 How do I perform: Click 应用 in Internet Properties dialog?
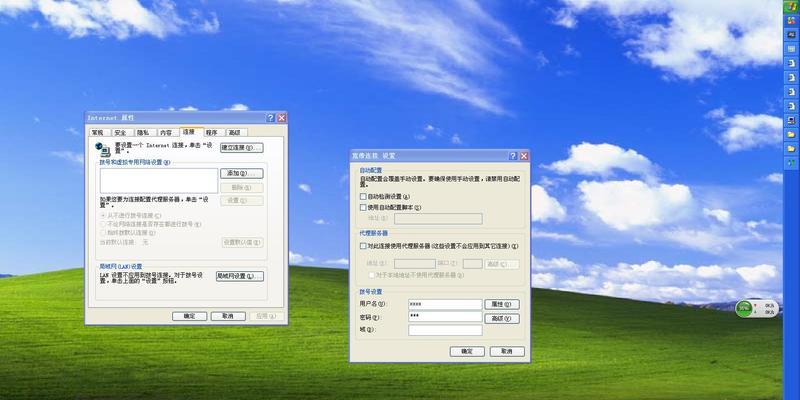point(267,316)
